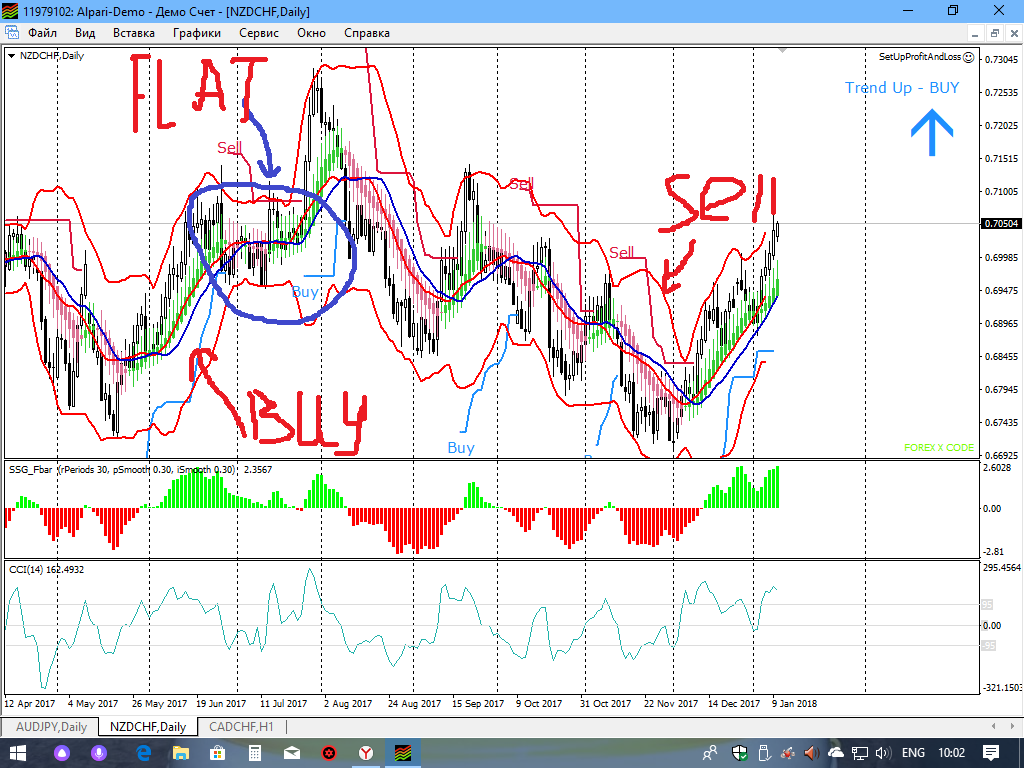This screenshot has width=1024, height=768.
Task: Open the Вид menu
Action: pyautogui.click(x=85, y=33)
